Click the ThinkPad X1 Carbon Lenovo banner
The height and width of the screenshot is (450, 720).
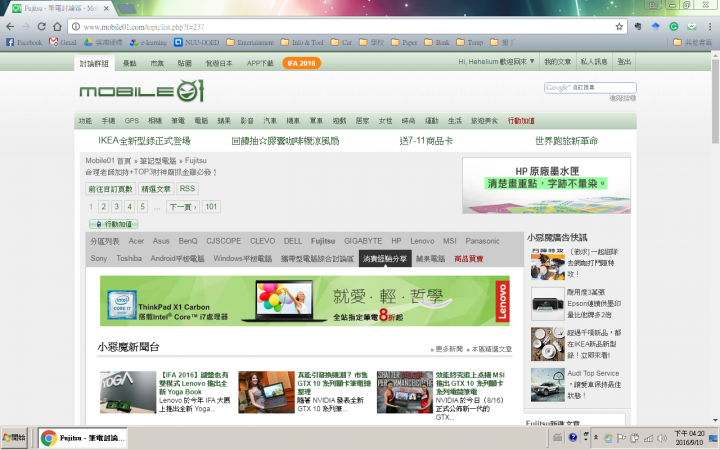click(305, 301)
